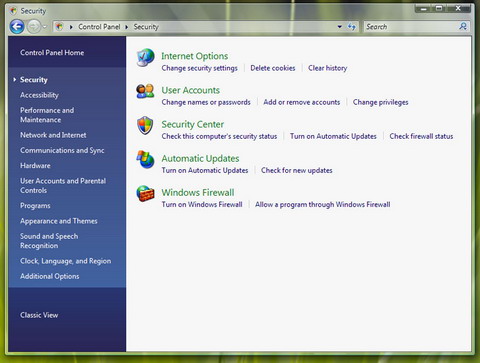
Task: Click the Internet Options globe icon
Action: pos(145,57)
